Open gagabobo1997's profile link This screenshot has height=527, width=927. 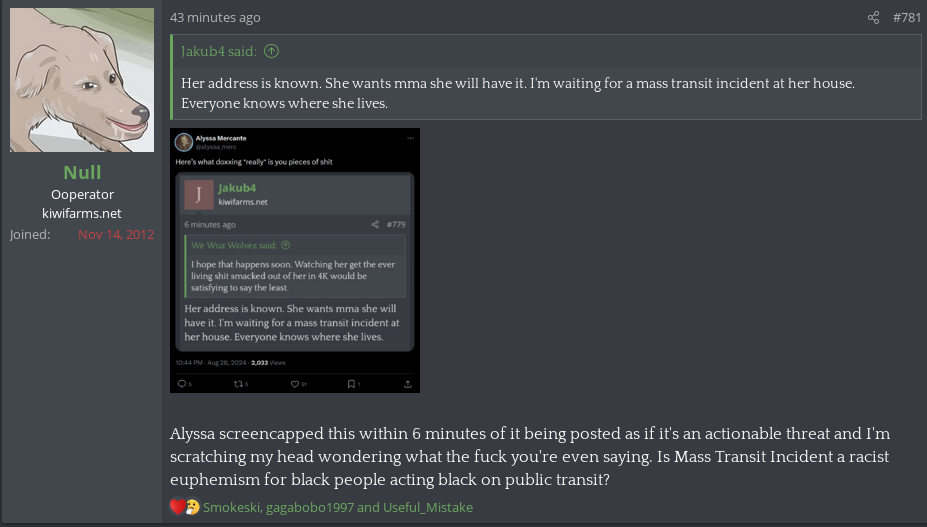coord(310,507)
